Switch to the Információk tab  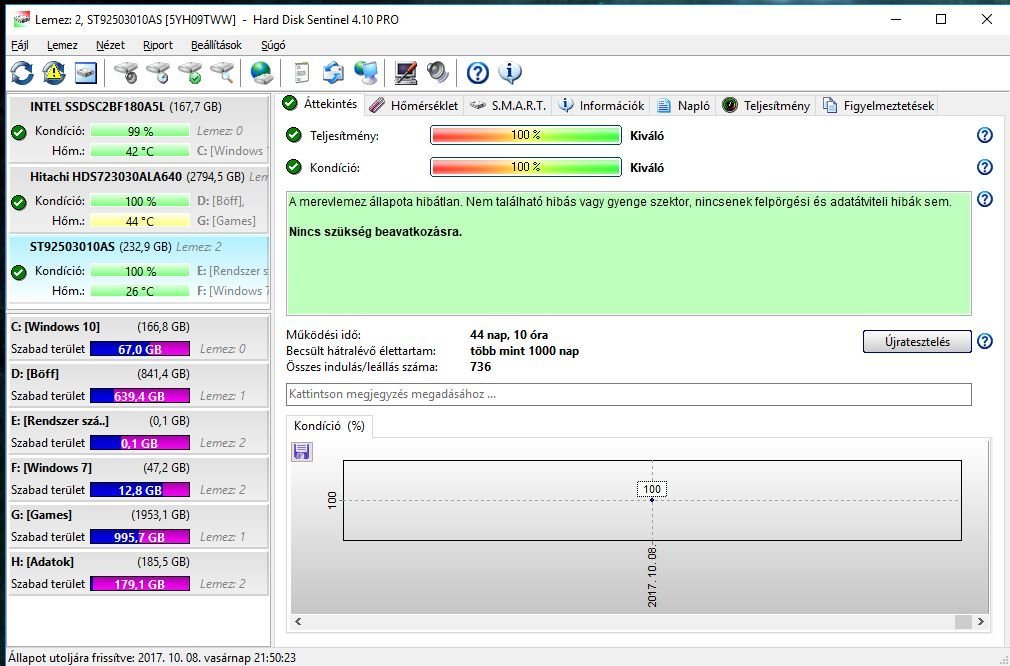[x=601, y=106]
